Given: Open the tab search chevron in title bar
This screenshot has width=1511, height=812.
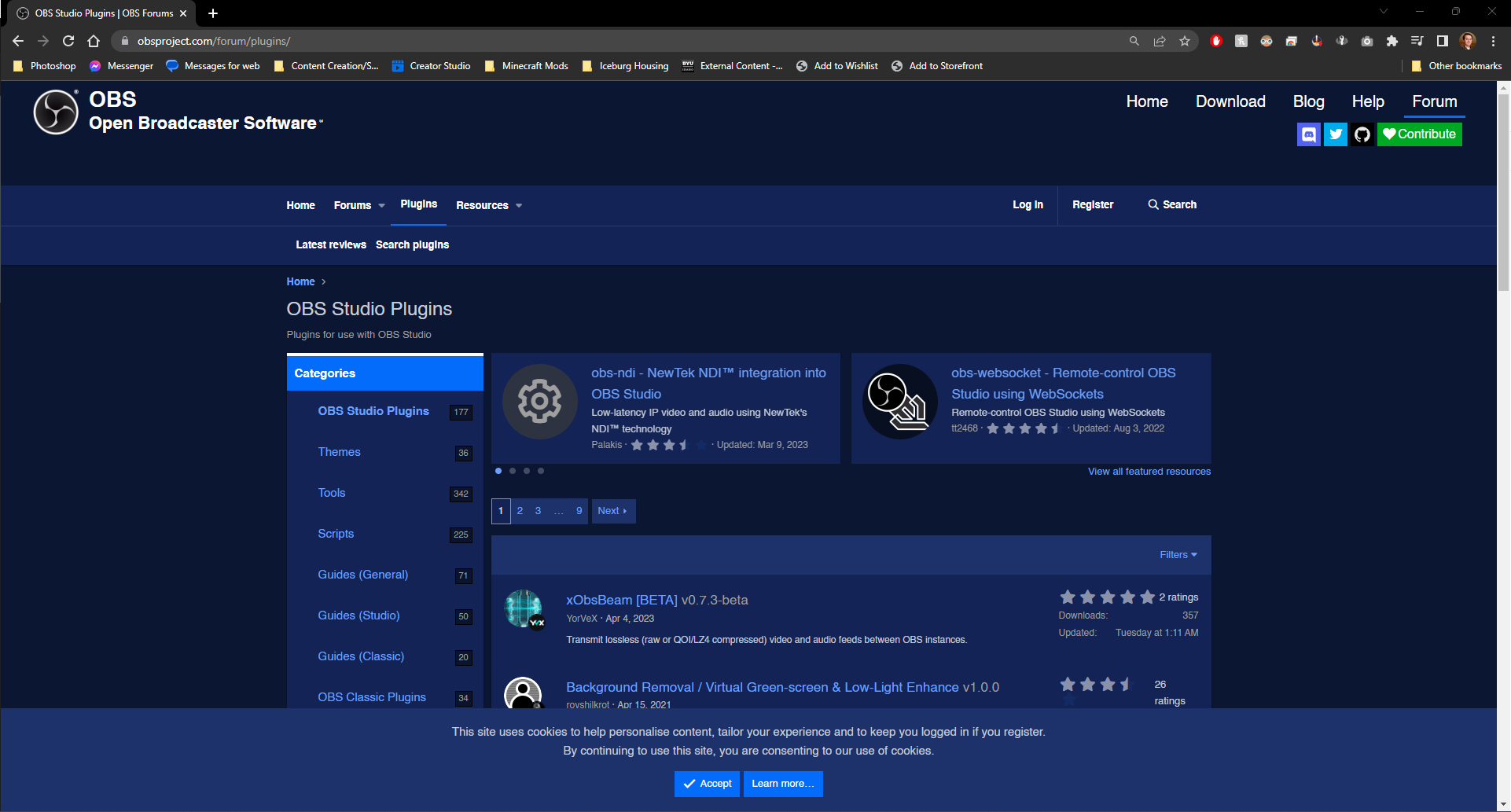Looking at the screenshot, I should click(1383, 11).
